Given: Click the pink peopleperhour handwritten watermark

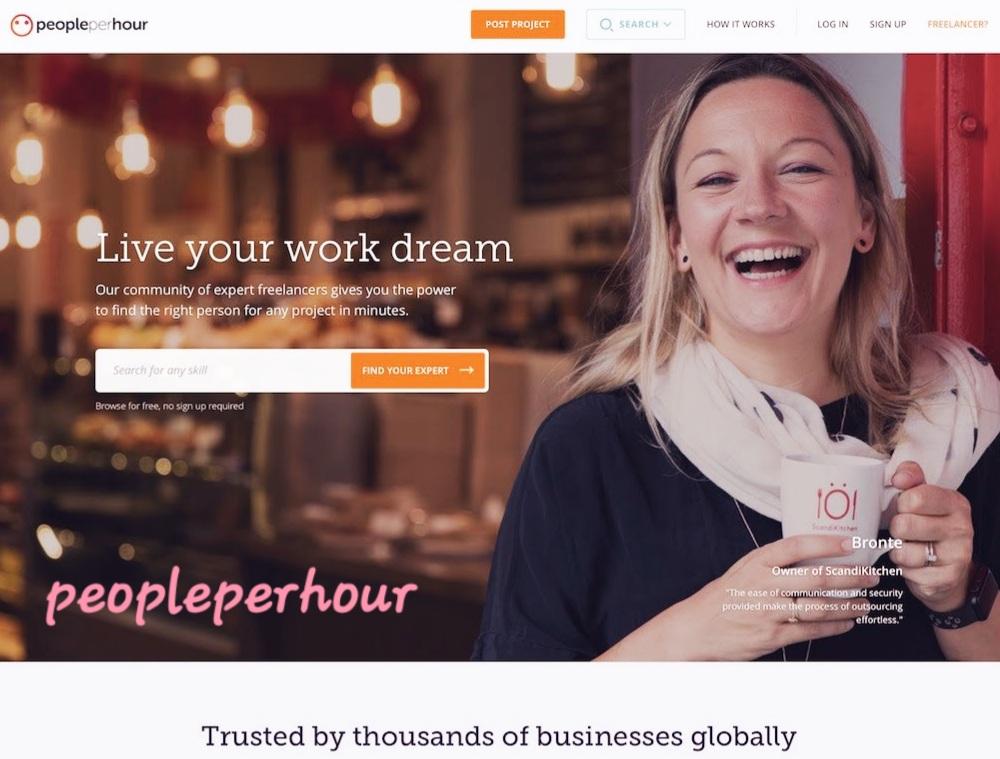Looking at the screenshot, I should (x=231, y=595).
